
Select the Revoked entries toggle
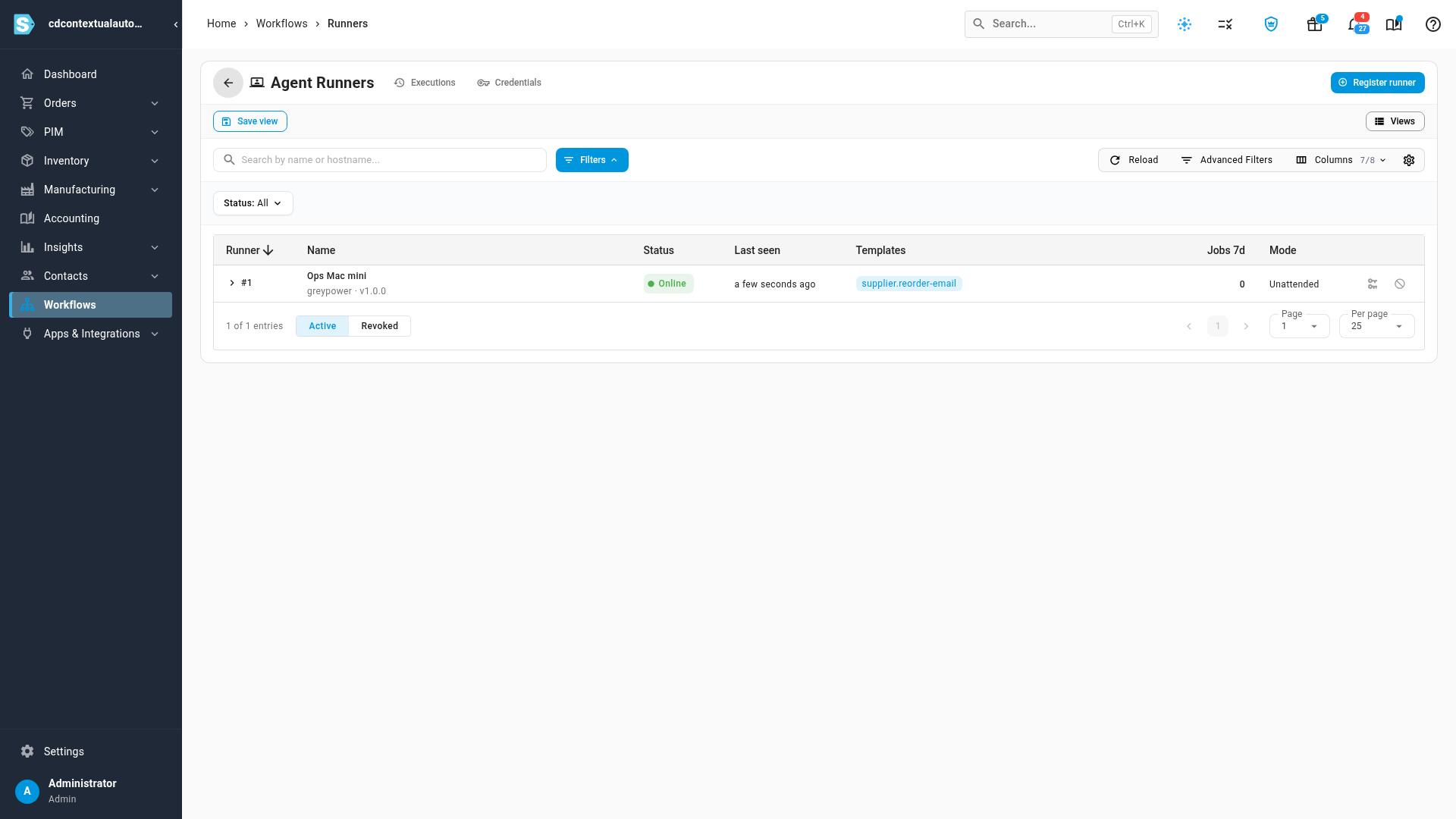[x=380, y=326]
